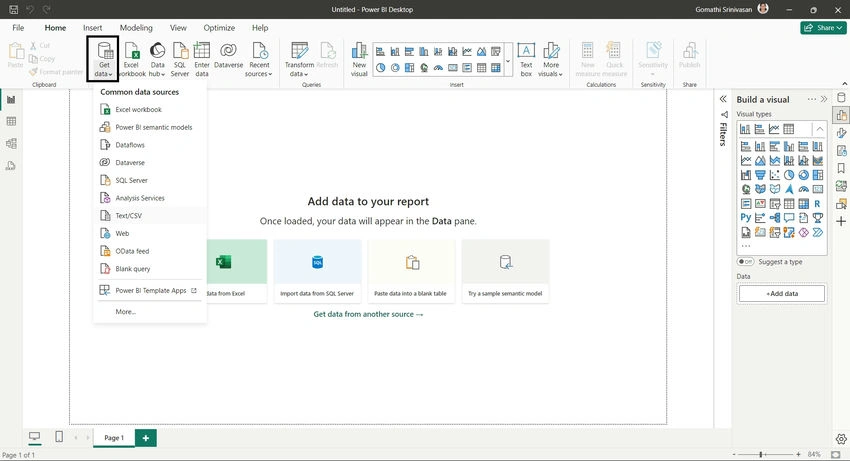Image resolution: width=850 pixels, height=461 pixels.
Task: Select the gauge visual icon
Action: point(803,189)
